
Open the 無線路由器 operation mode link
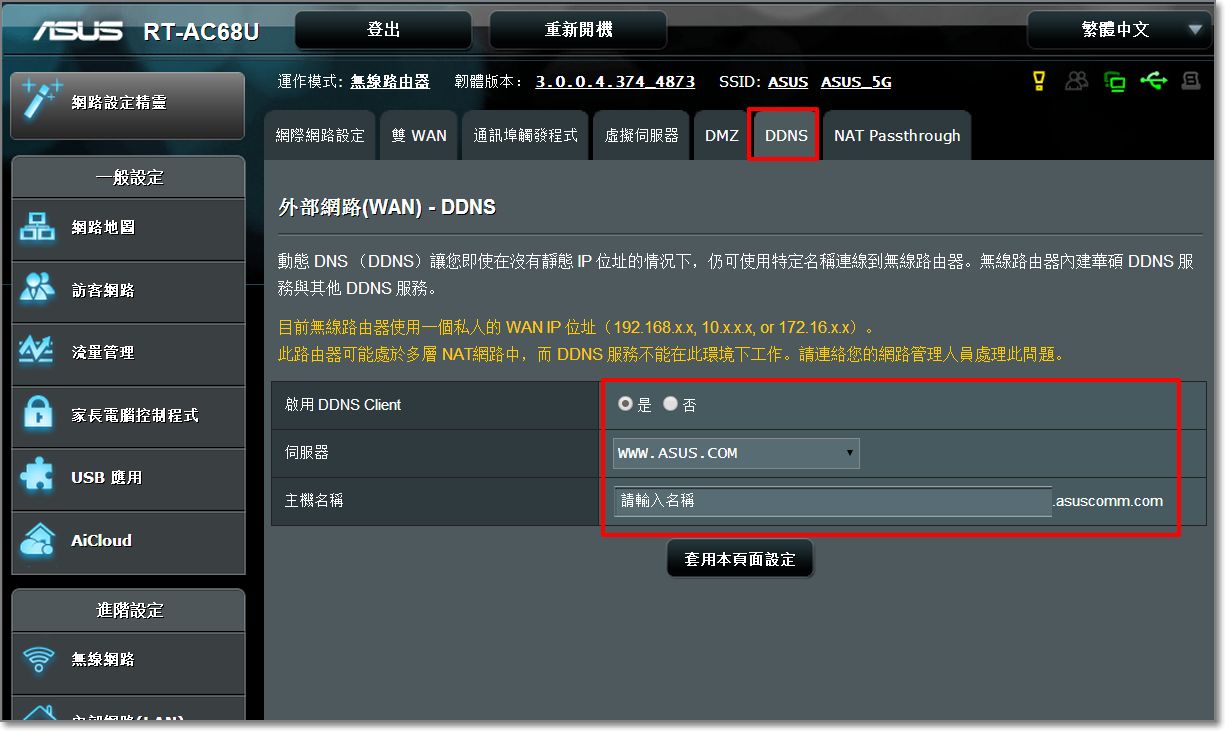[x=390, y=82]
